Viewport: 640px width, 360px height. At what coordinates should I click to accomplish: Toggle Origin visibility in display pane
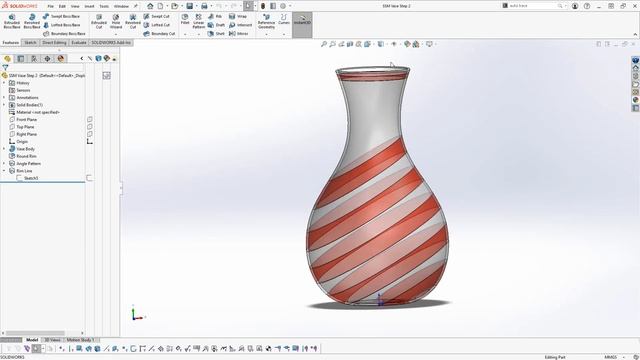[89, 141]
